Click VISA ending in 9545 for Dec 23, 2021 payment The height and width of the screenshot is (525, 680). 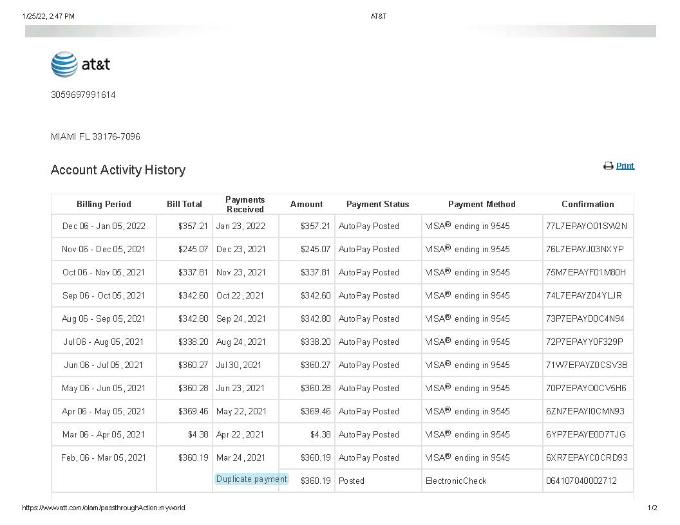pyautogui.click(x=467, y=249)
